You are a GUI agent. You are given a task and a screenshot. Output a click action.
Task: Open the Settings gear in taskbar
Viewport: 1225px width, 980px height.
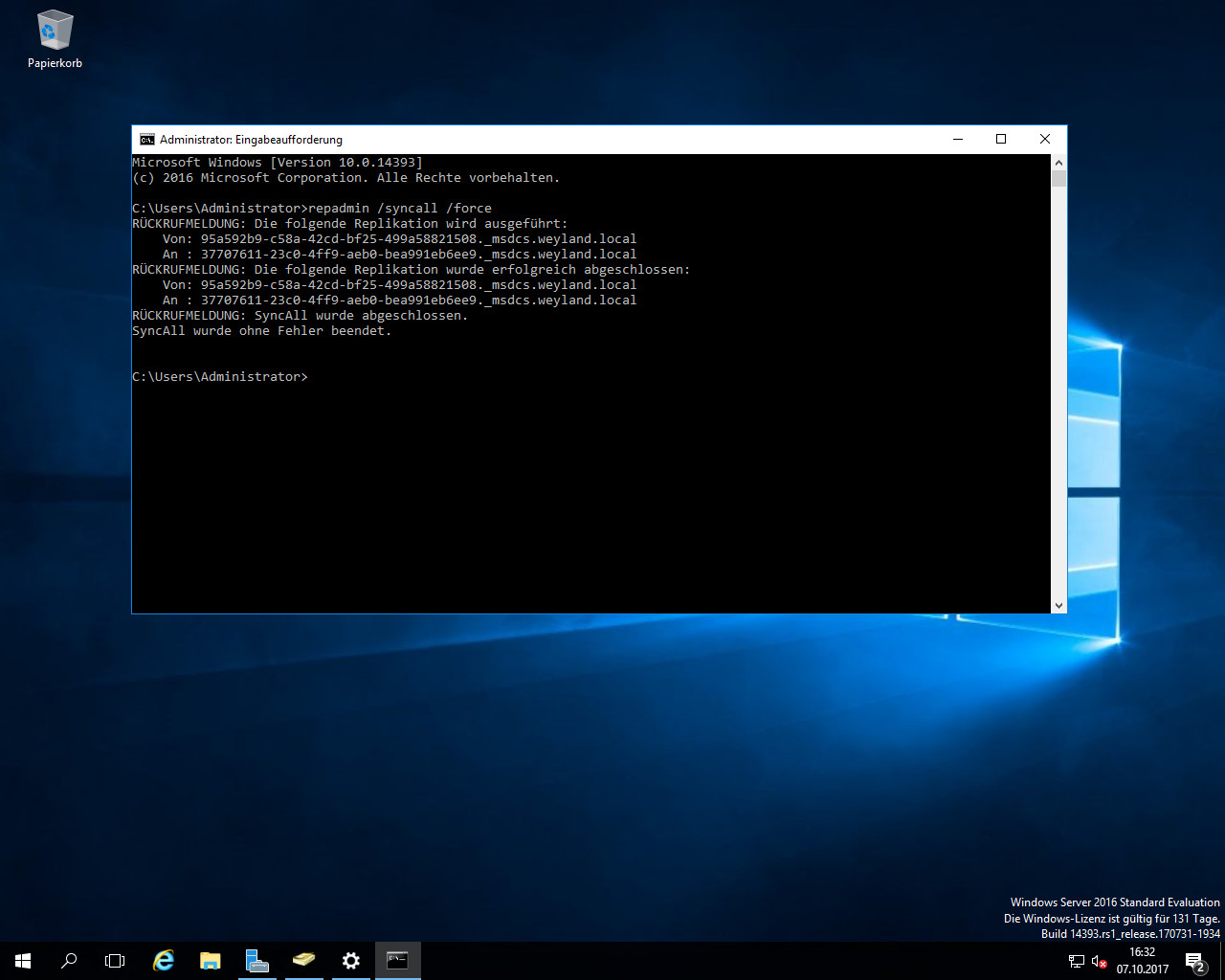(x=351, y=960)
